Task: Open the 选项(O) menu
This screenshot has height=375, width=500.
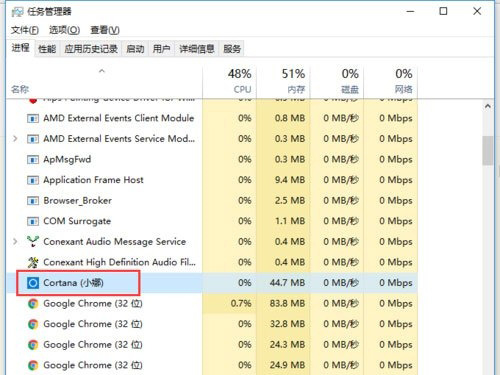Action: tap(64, 30)
